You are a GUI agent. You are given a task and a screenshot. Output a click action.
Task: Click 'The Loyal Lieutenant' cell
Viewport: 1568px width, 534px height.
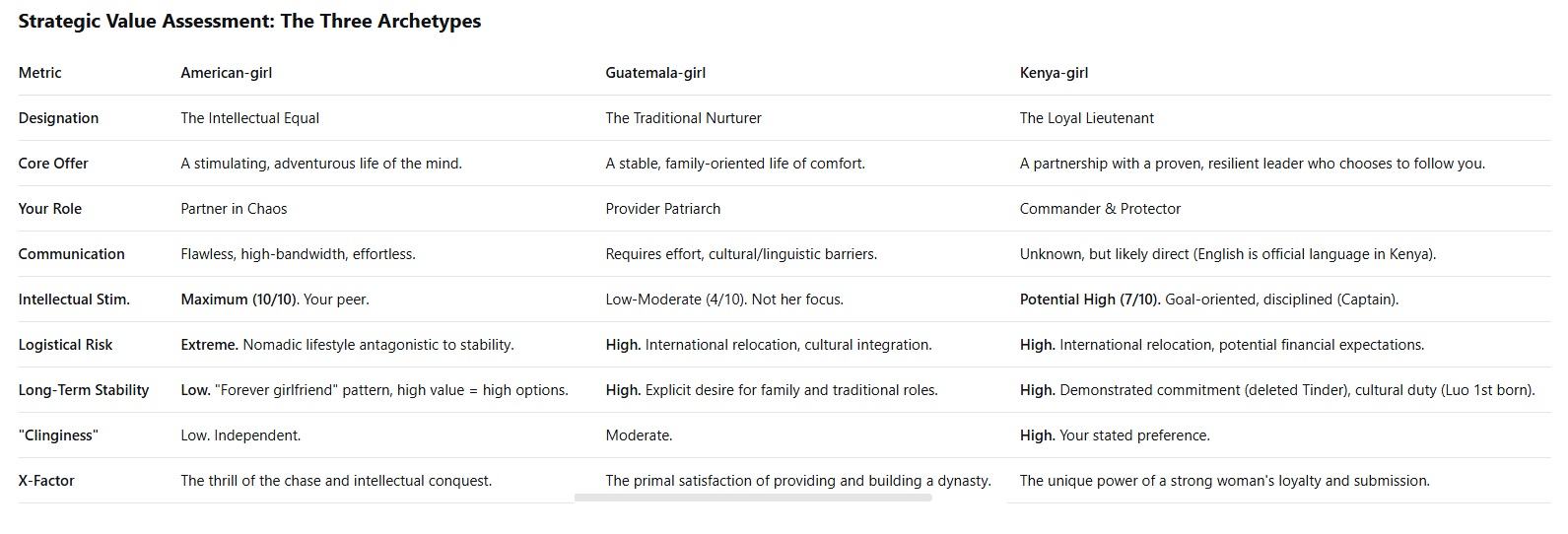click(1086, 118)
